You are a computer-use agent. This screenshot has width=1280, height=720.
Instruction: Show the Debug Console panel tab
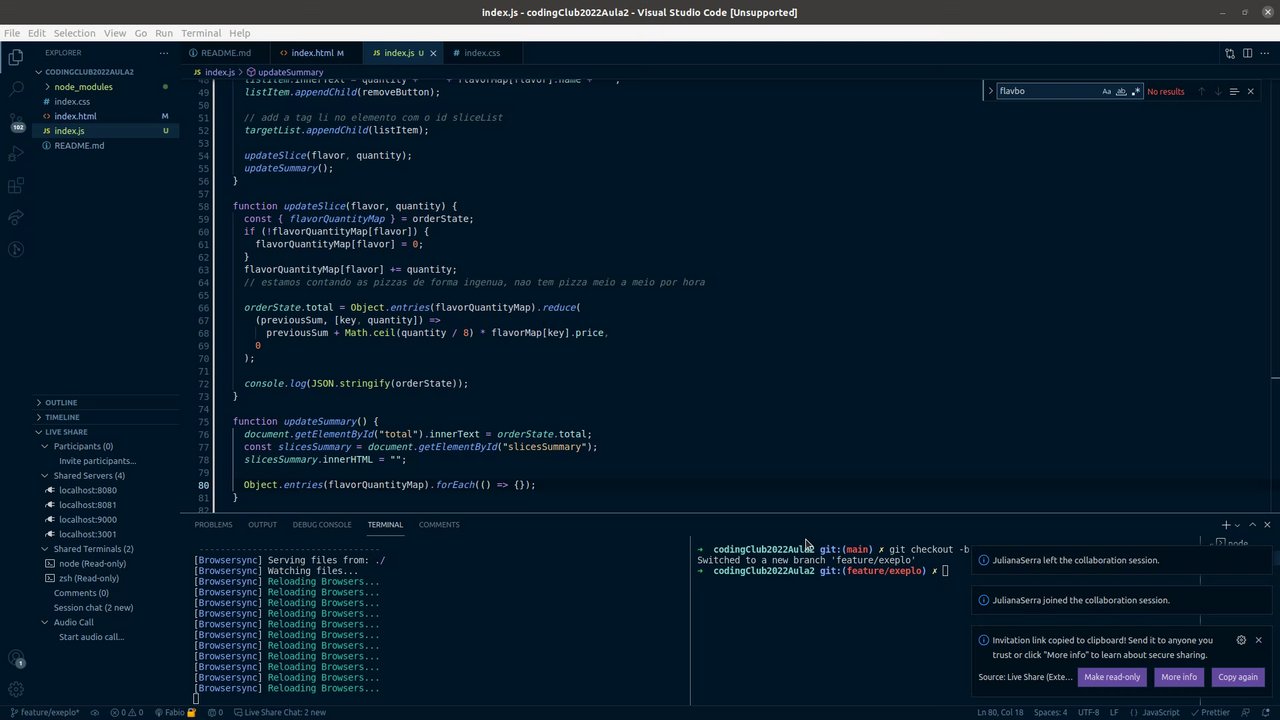click(x=322, y=525)
